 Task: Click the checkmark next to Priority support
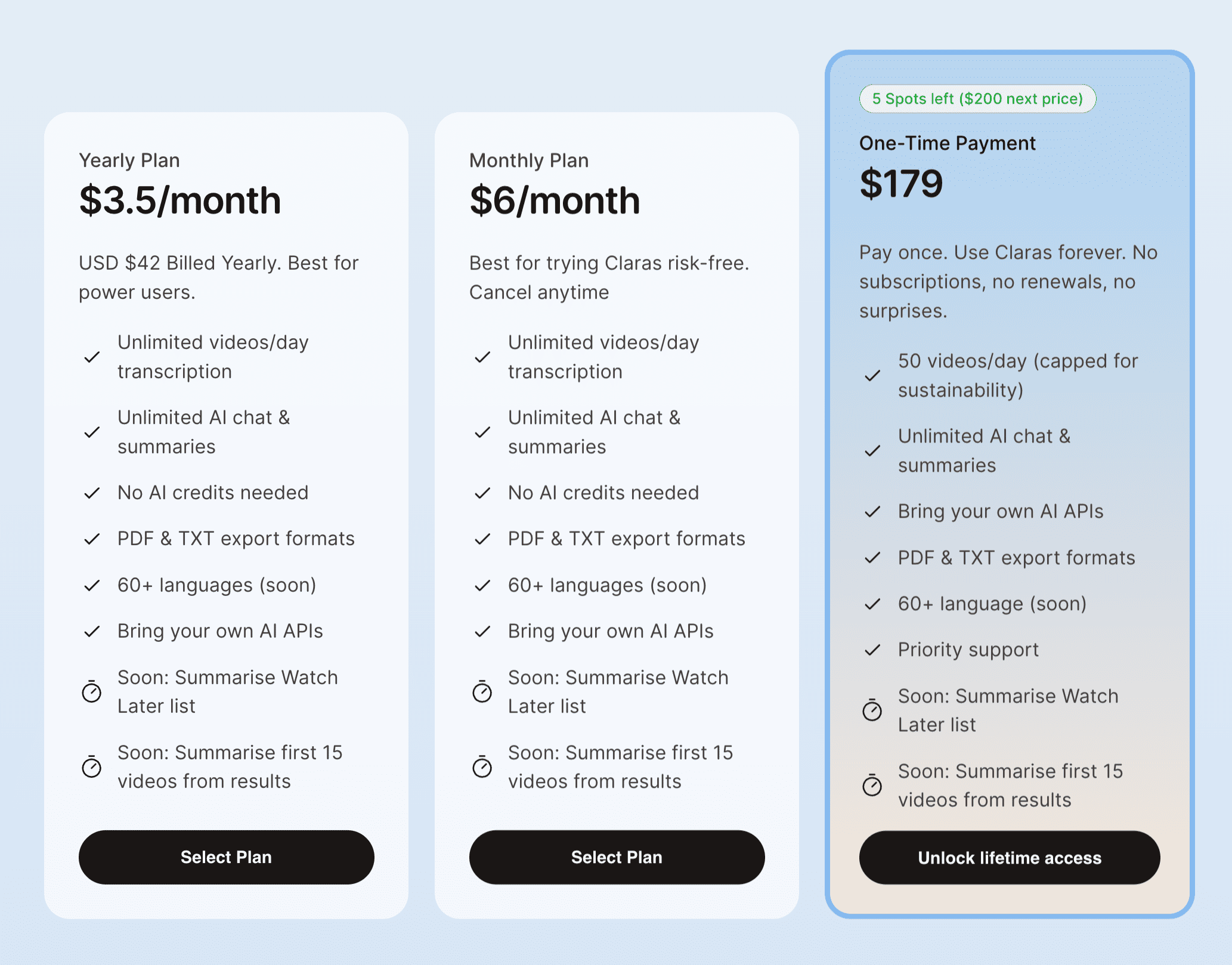coord(872,649)
